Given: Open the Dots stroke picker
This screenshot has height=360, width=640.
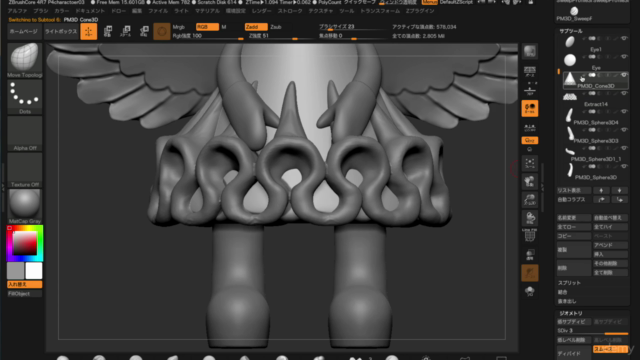Looking at the screenshot, I should [x=24, y=97].
